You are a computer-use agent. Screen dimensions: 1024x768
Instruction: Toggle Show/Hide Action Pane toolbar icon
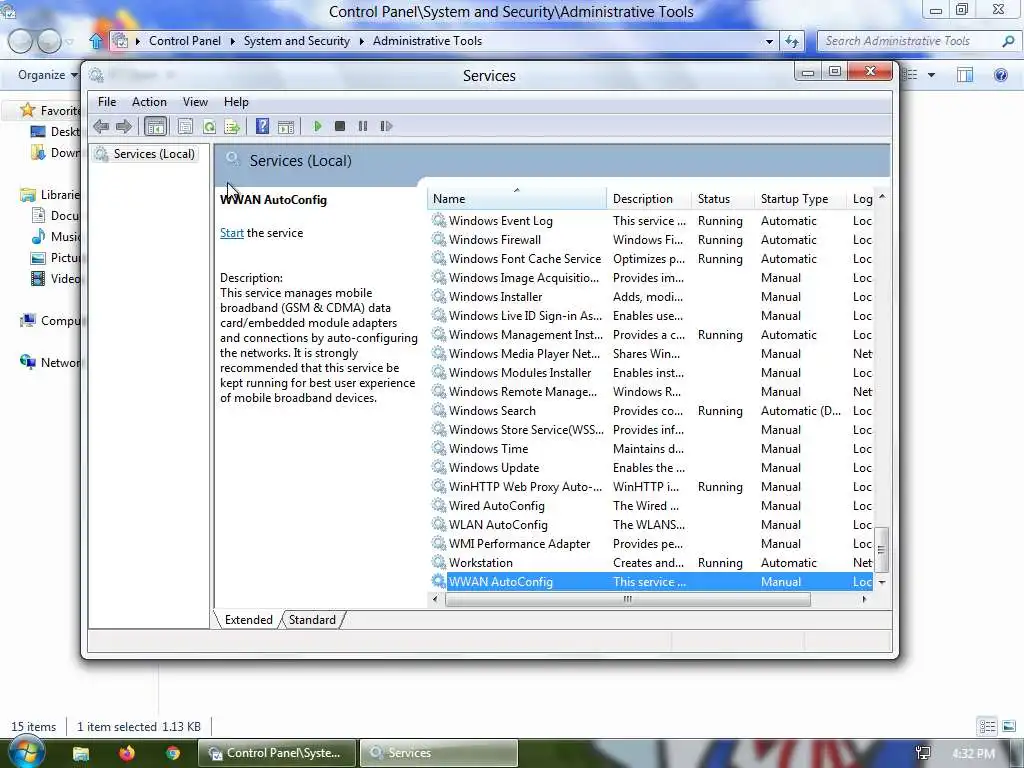(285, 126)
